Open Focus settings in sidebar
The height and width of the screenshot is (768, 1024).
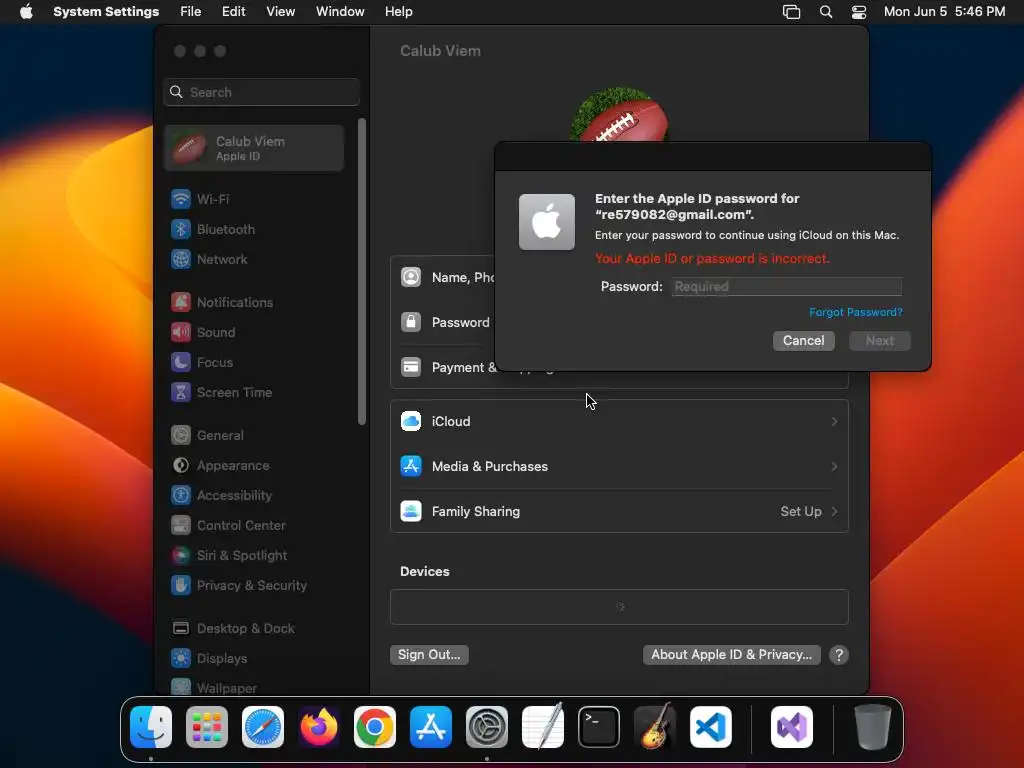click(x=202, y=362)
